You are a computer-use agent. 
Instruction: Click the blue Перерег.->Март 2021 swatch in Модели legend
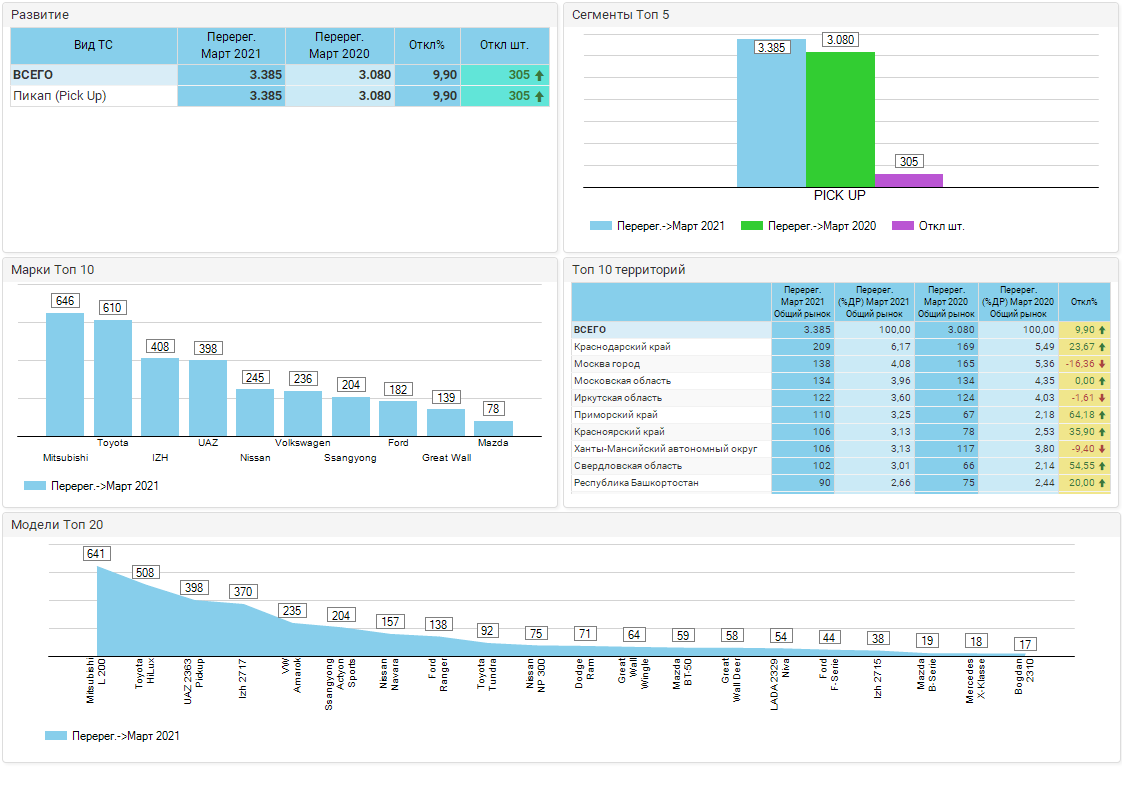56,736
